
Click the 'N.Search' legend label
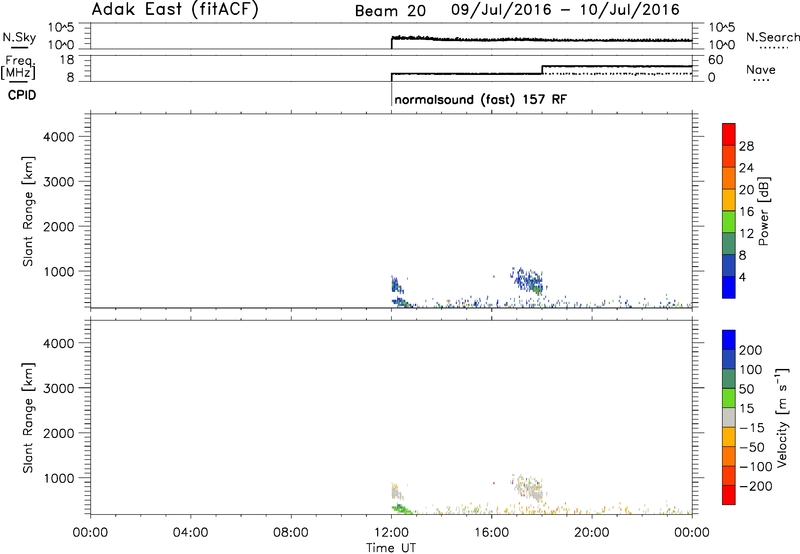772,37
